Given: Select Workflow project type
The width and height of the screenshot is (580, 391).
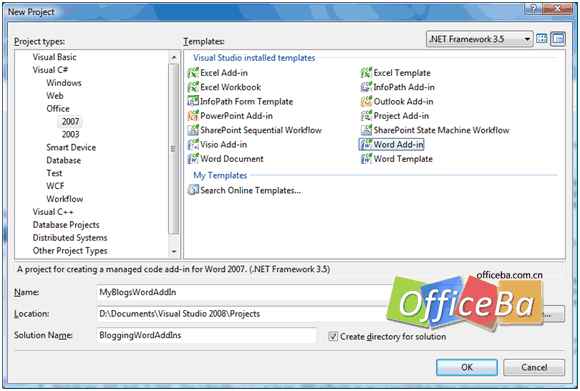Looking at the screenshot, I should coord(65,199).
